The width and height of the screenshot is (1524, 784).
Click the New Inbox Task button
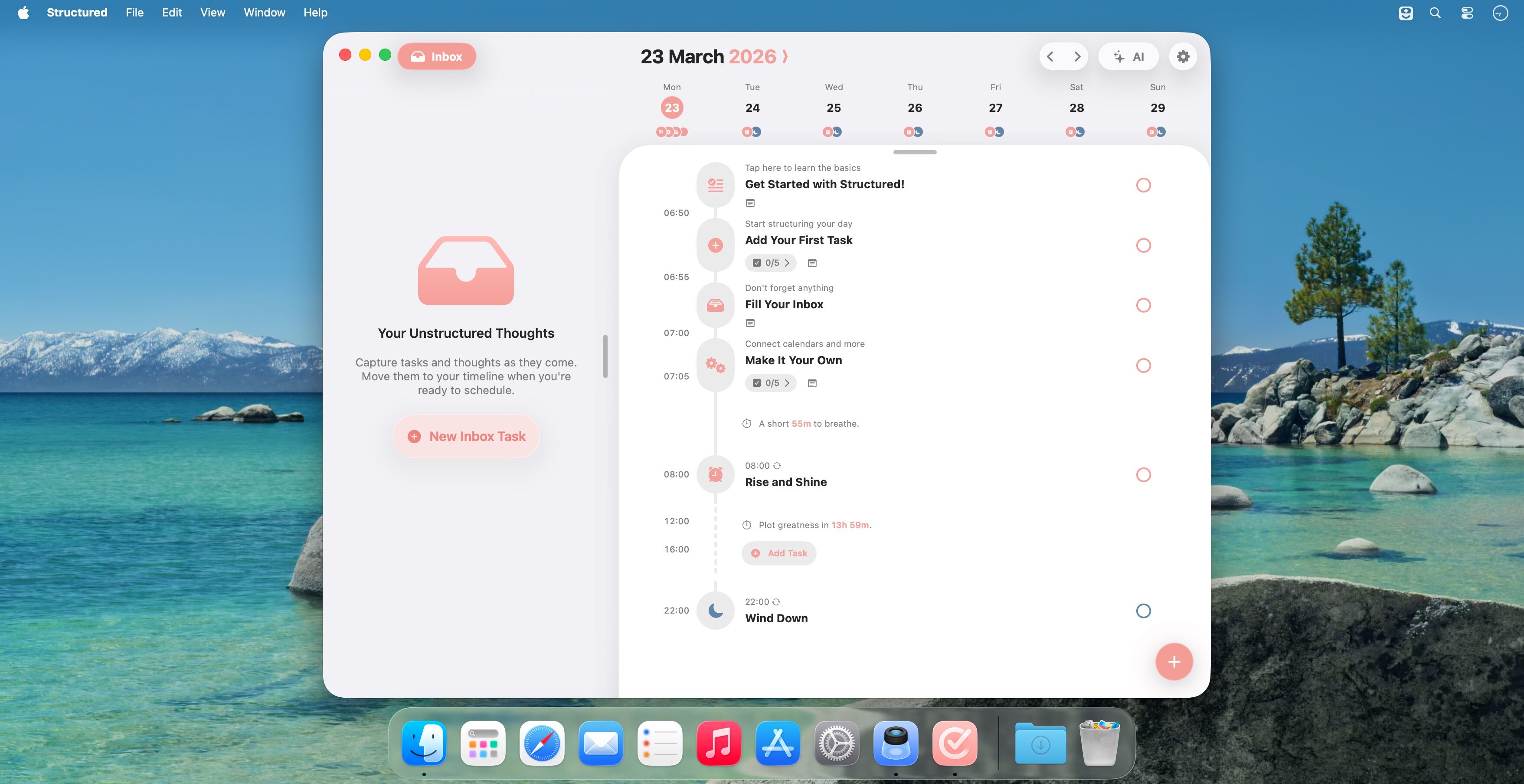(x=466, y=436)
